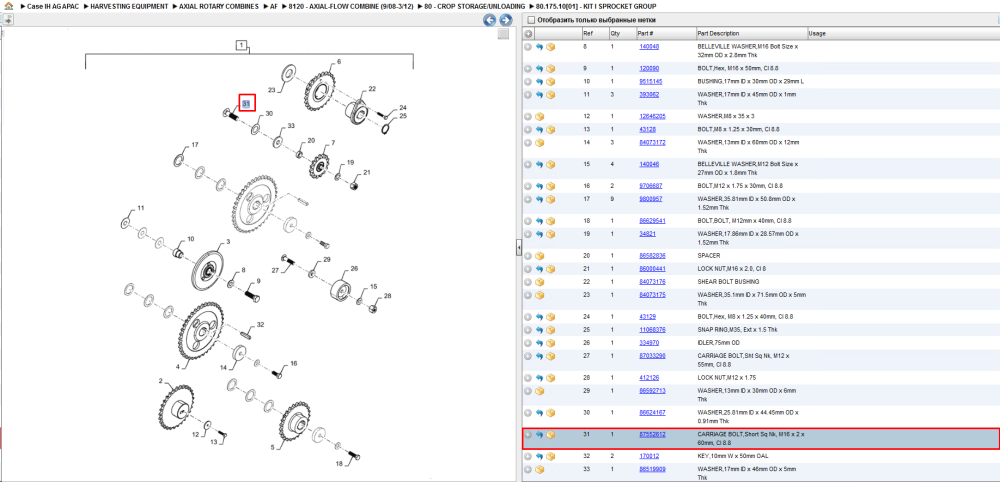Click blue arrow icon in Ref 13 row
The image size is (1000, 482).
(x=540, y=129)
